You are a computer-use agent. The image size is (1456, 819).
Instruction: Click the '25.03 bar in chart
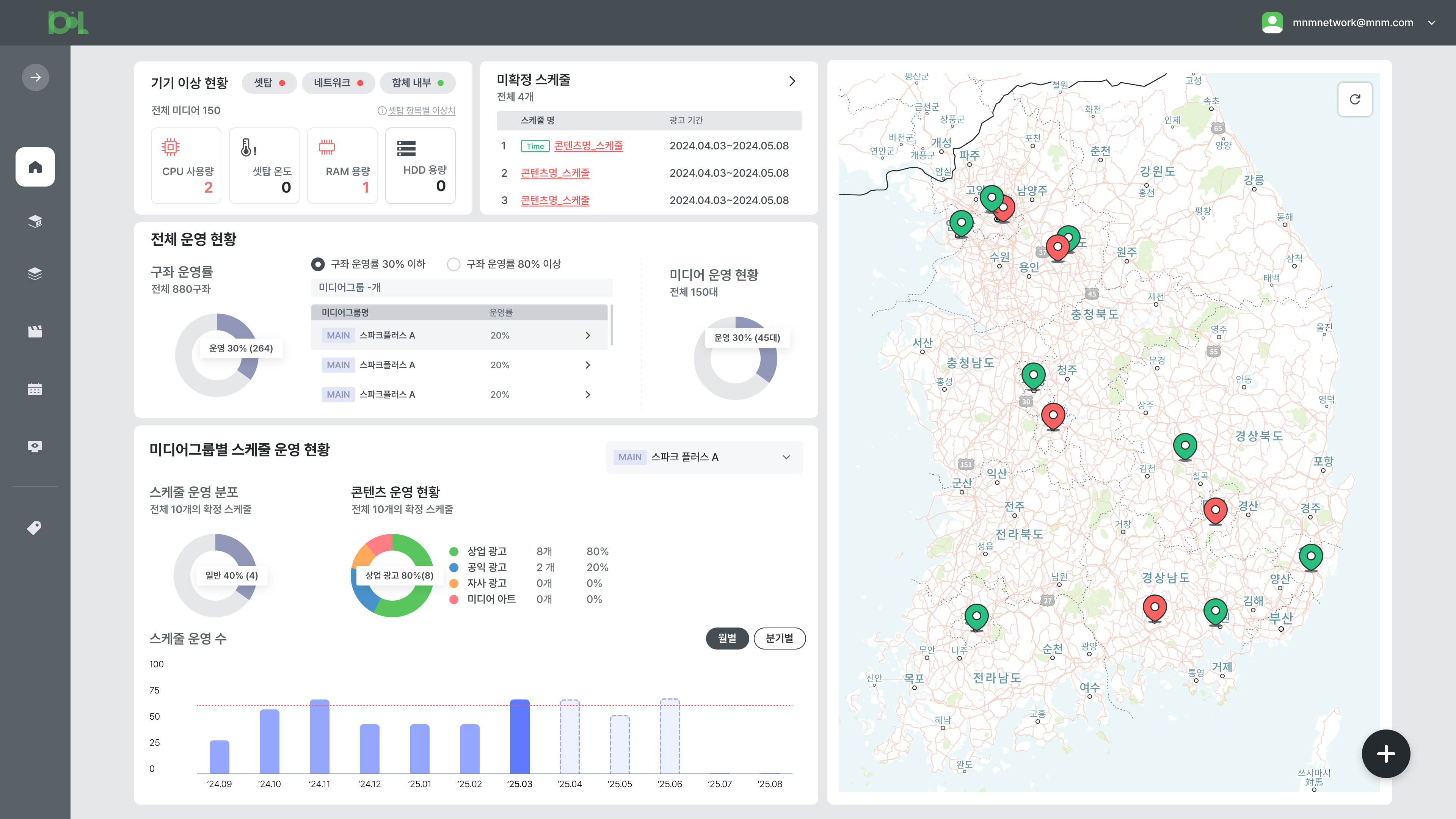click(519, 736)
